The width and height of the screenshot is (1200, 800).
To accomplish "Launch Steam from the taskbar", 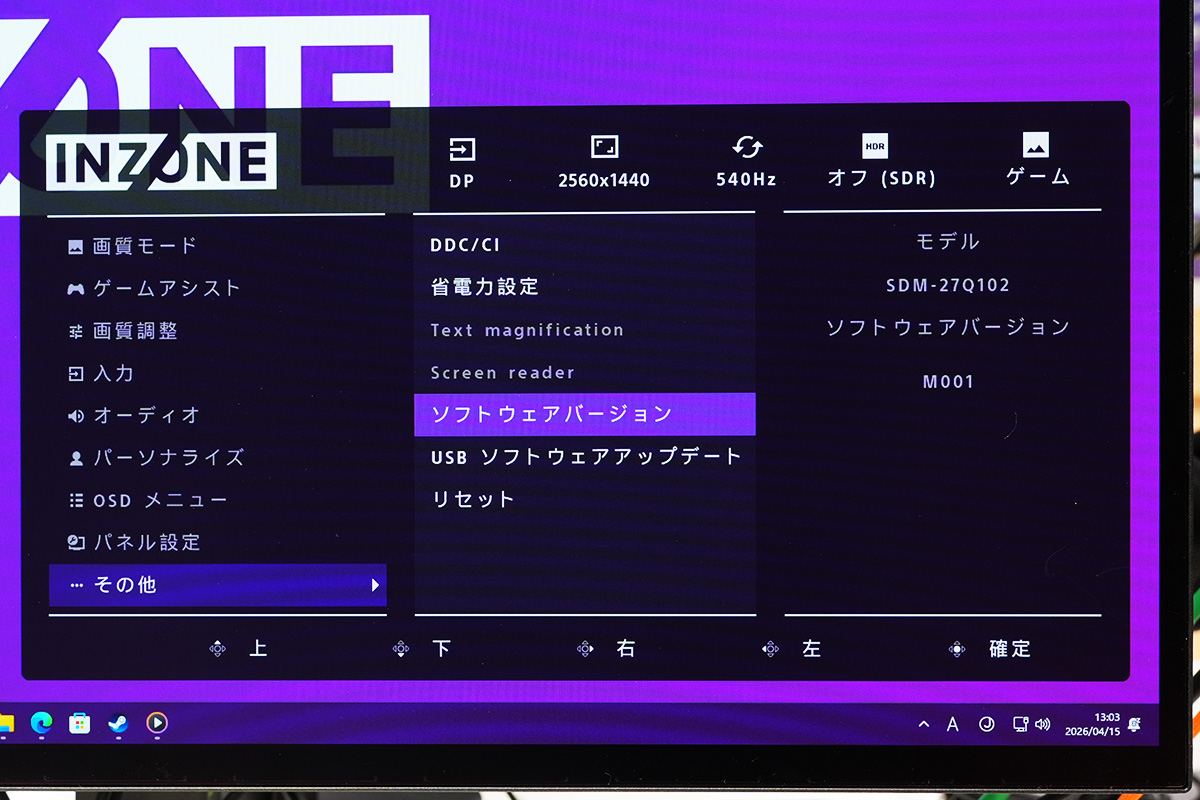I will click(118, 723).
